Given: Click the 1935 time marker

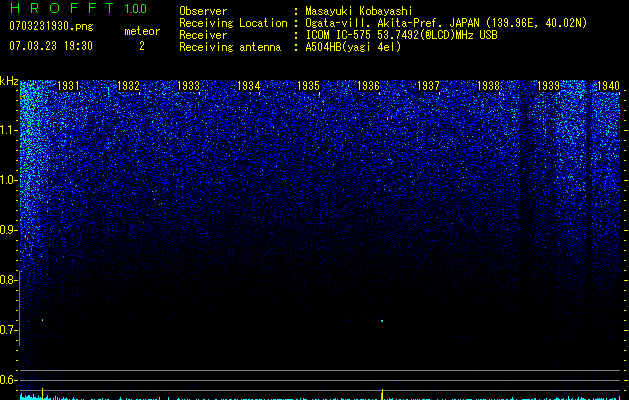Looking at the screenshot, I should pyautogui.click(x=308, y=86).
